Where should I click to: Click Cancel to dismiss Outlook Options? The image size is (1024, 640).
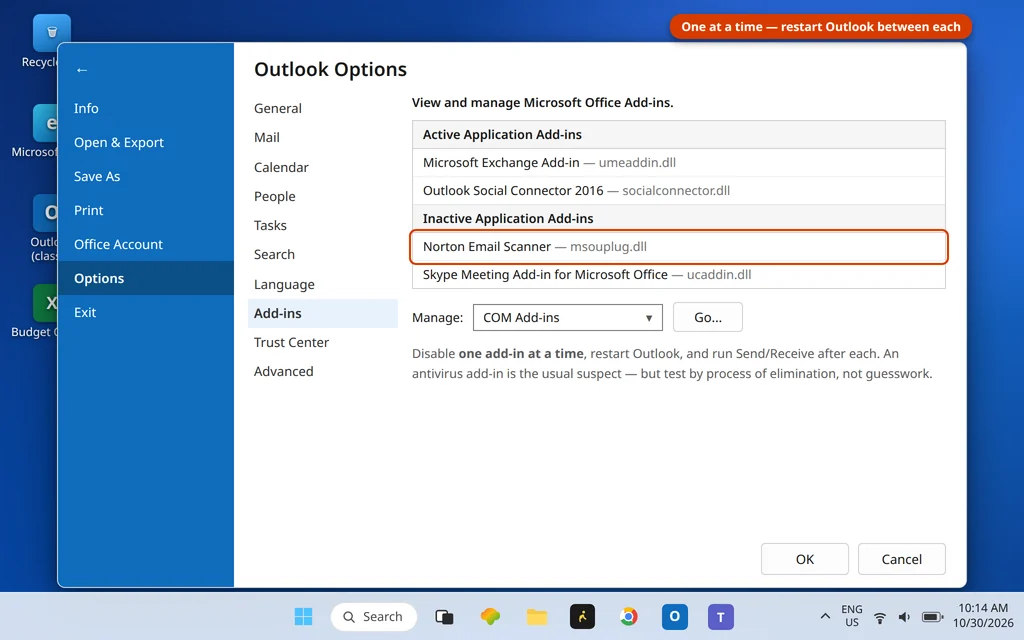click(901, 559)
